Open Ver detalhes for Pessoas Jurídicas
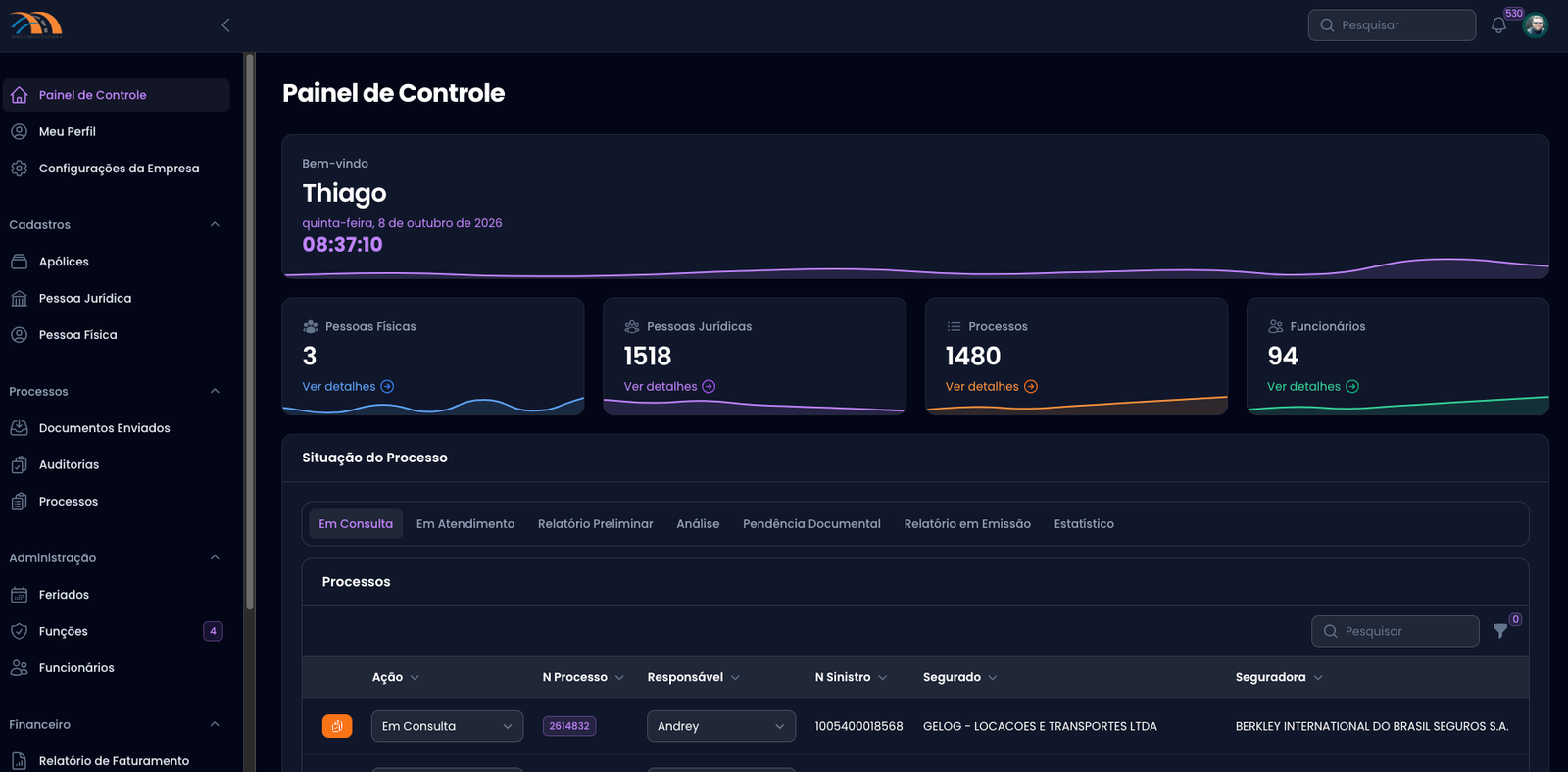Viewport: 1568px width, 772px height. 669,387
